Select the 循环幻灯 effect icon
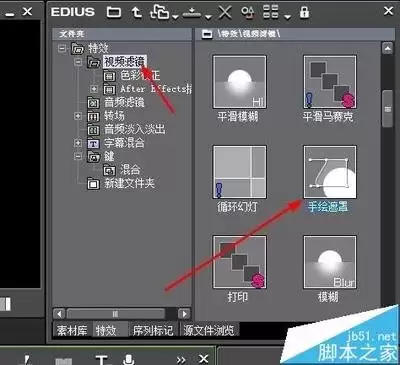This screenshot has height=365, width=400. click(x=239, y=172)
